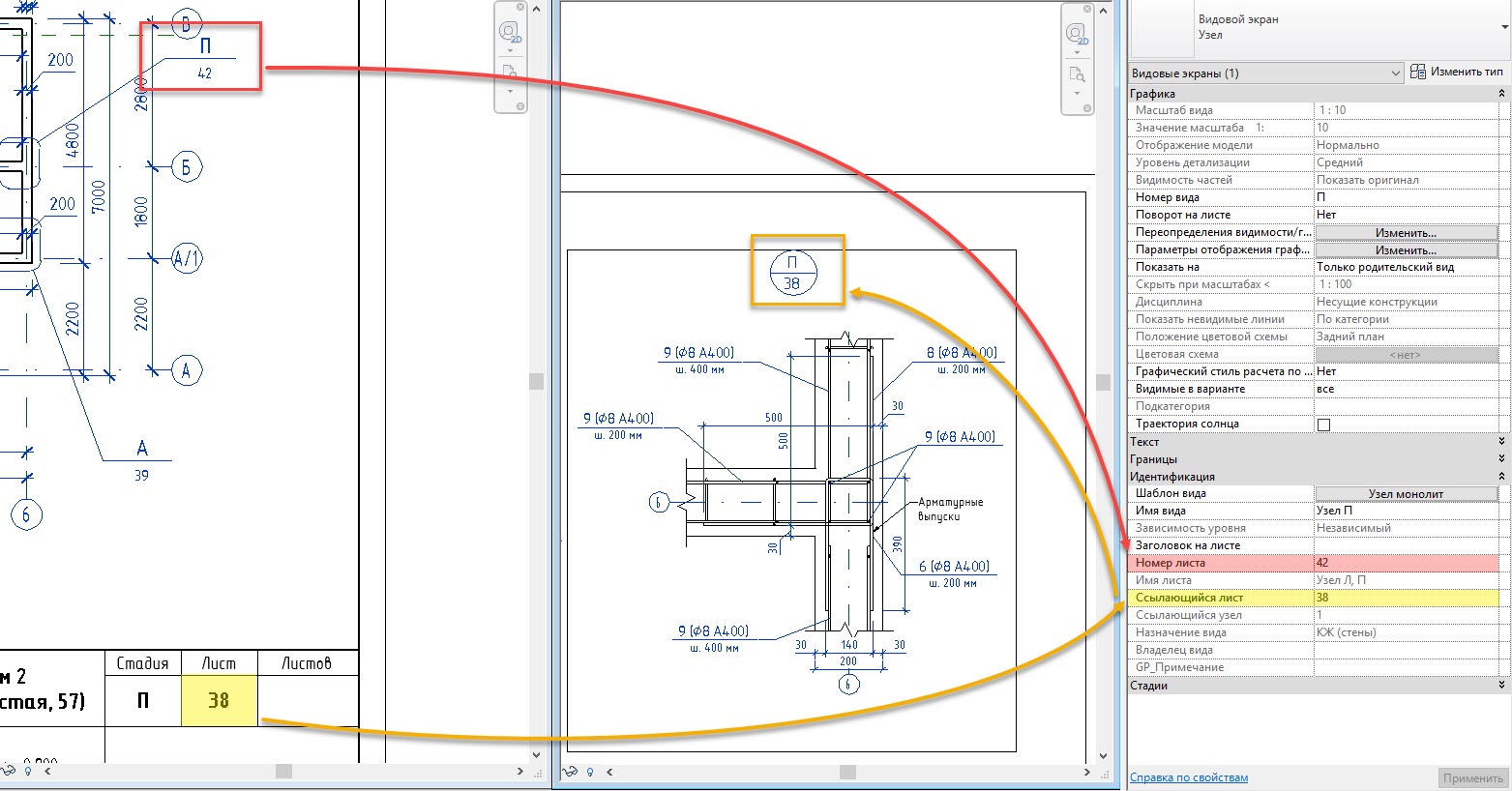
Task: Select the П 38 view title circle
Action: click(793, 273)
